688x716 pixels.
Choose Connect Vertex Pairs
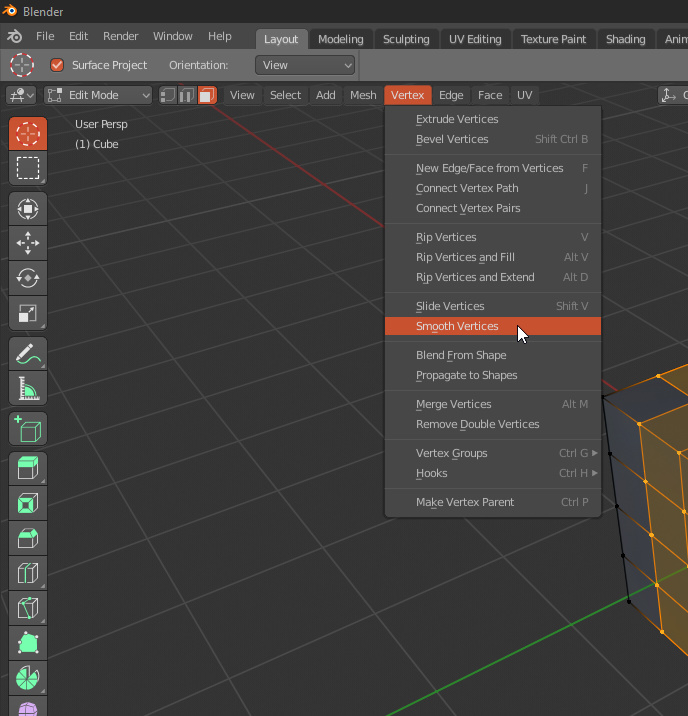pos(493,208)
